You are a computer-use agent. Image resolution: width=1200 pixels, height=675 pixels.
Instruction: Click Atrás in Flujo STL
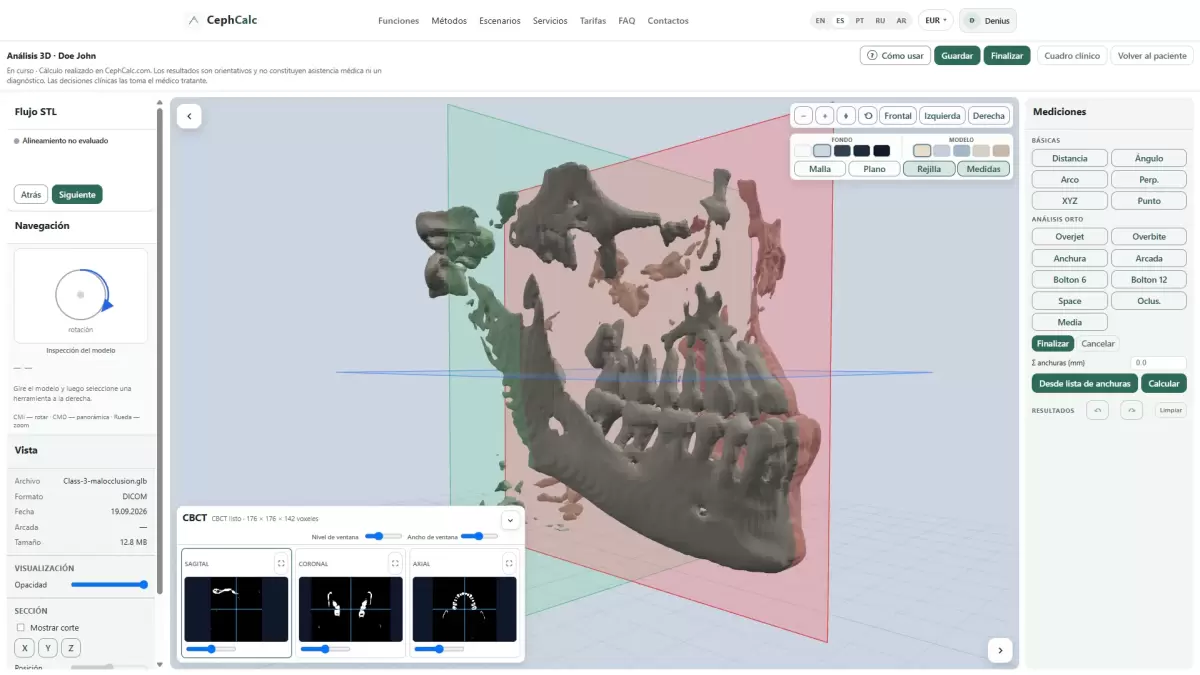(31, 195)
